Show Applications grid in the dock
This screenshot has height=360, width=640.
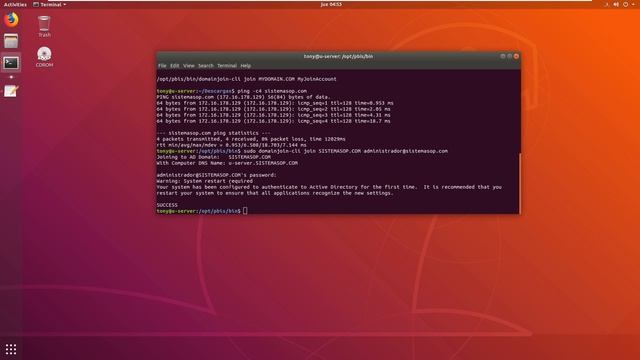click(11, 349)
